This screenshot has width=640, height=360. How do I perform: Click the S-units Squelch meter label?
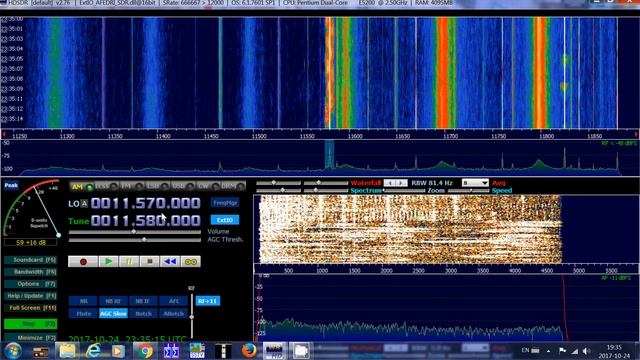pos(39,223)
